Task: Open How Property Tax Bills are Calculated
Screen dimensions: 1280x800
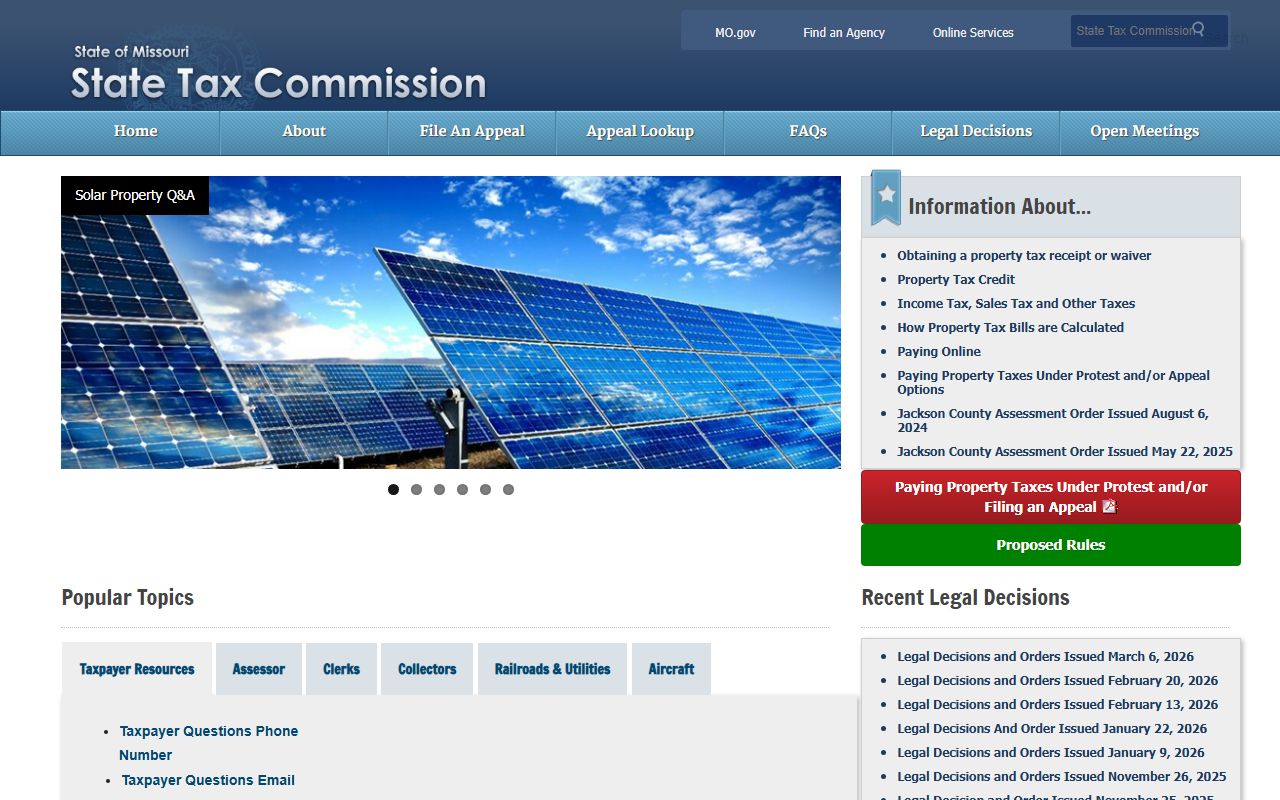Action: [x=1010, y=328]
